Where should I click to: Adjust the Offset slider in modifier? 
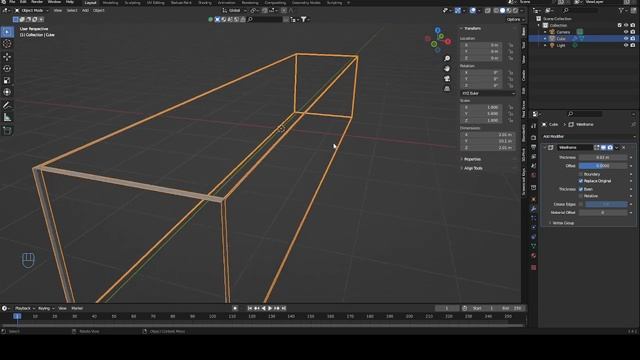[x=603, y=166]
